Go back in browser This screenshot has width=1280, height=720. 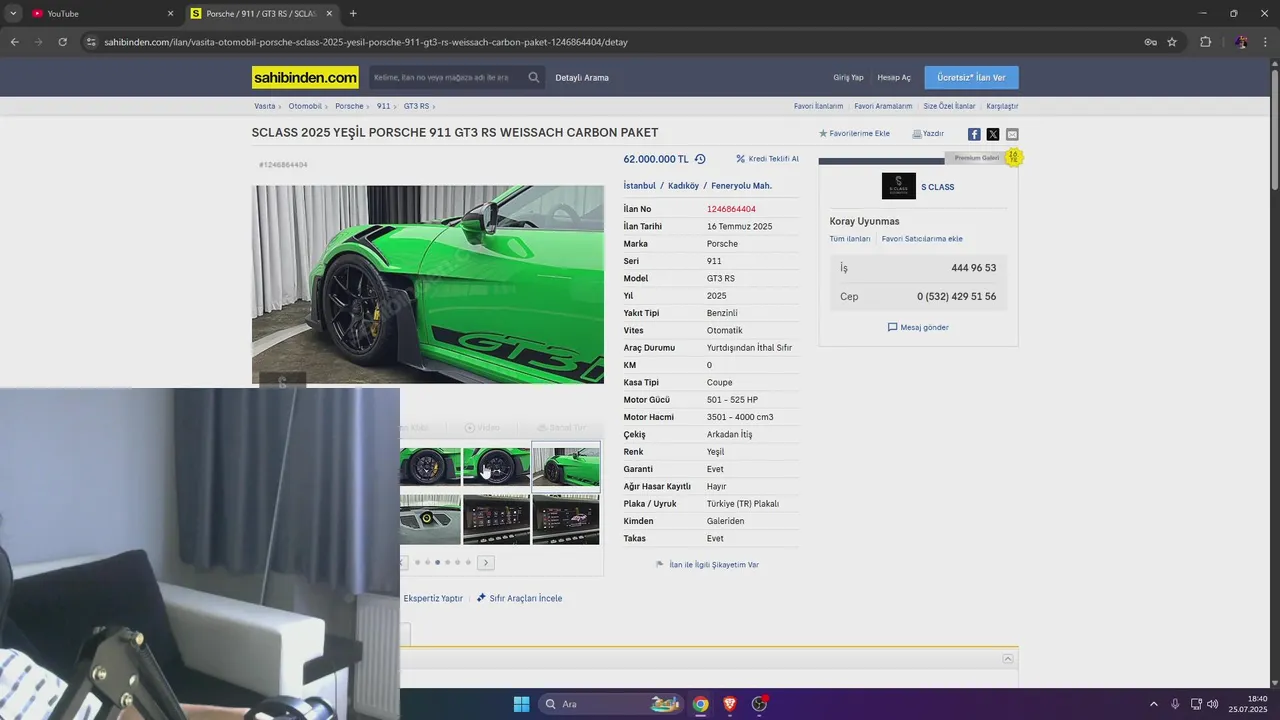tap(14, 42)
